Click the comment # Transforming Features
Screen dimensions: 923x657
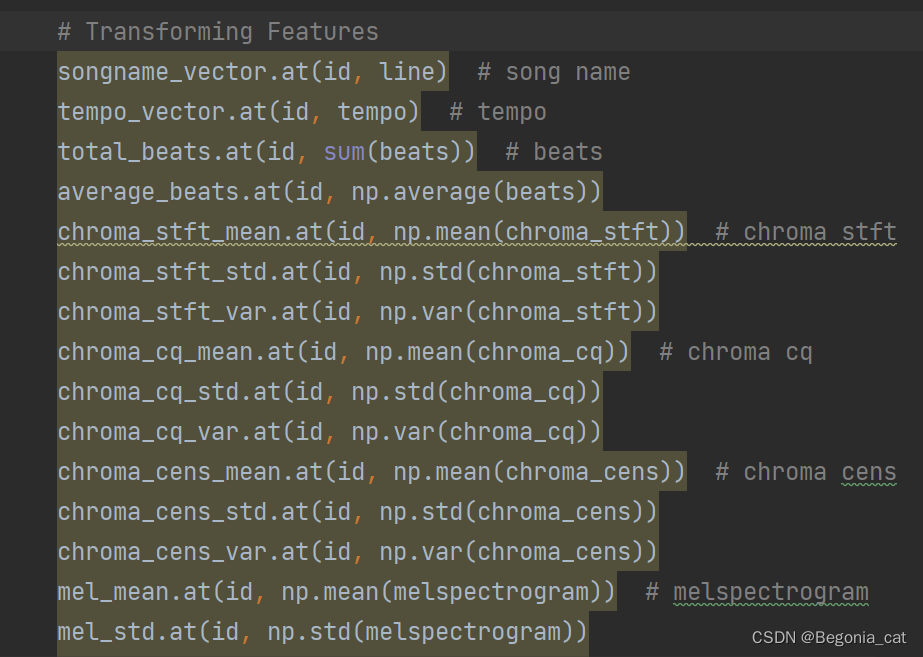[218, 31]
